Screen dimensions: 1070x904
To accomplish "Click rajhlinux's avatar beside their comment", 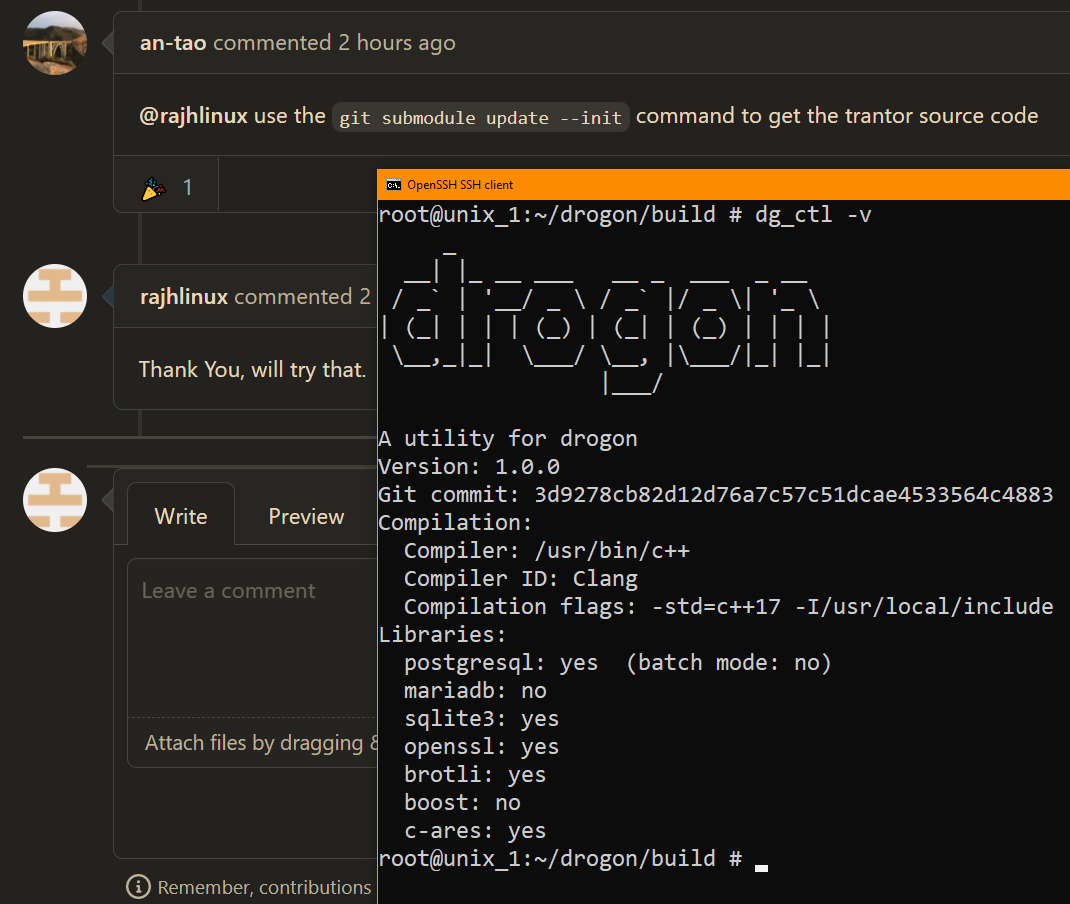I will 55,296.
